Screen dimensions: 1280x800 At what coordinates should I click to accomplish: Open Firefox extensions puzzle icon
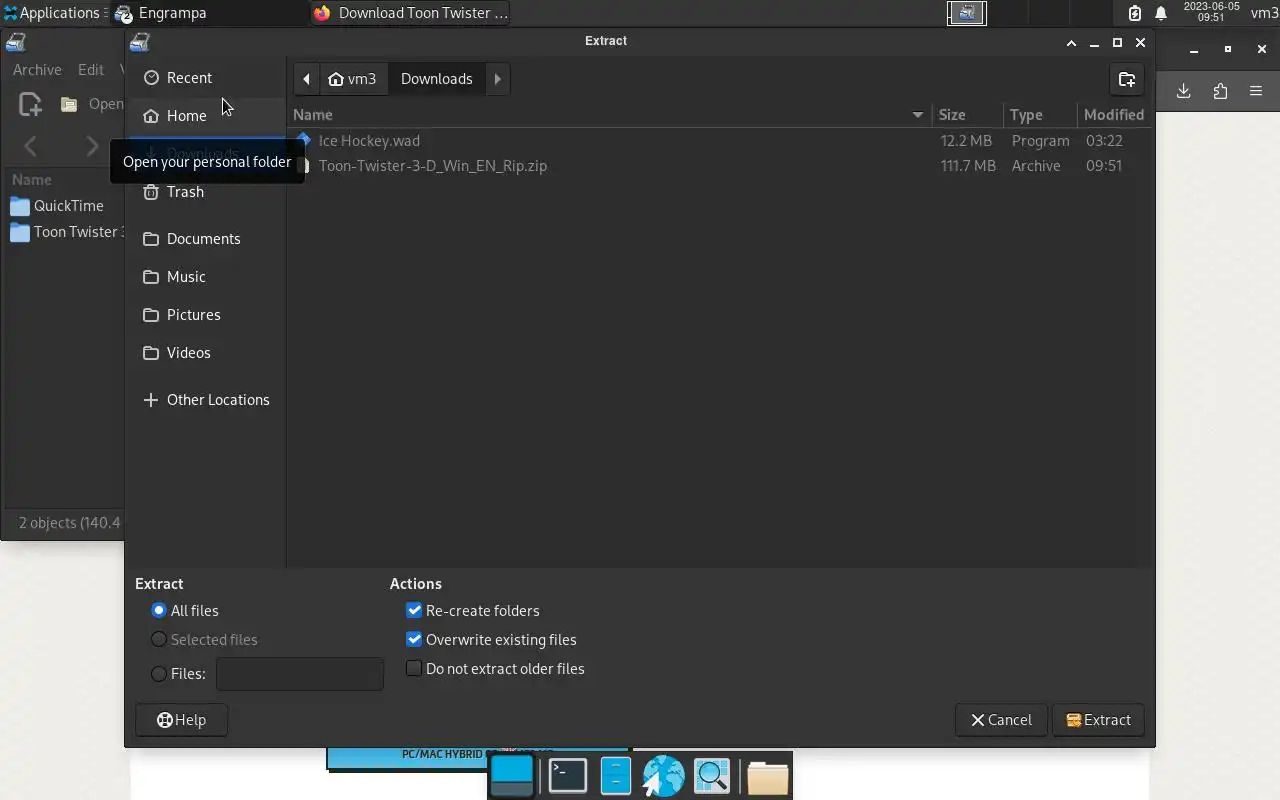point(1220,91)
